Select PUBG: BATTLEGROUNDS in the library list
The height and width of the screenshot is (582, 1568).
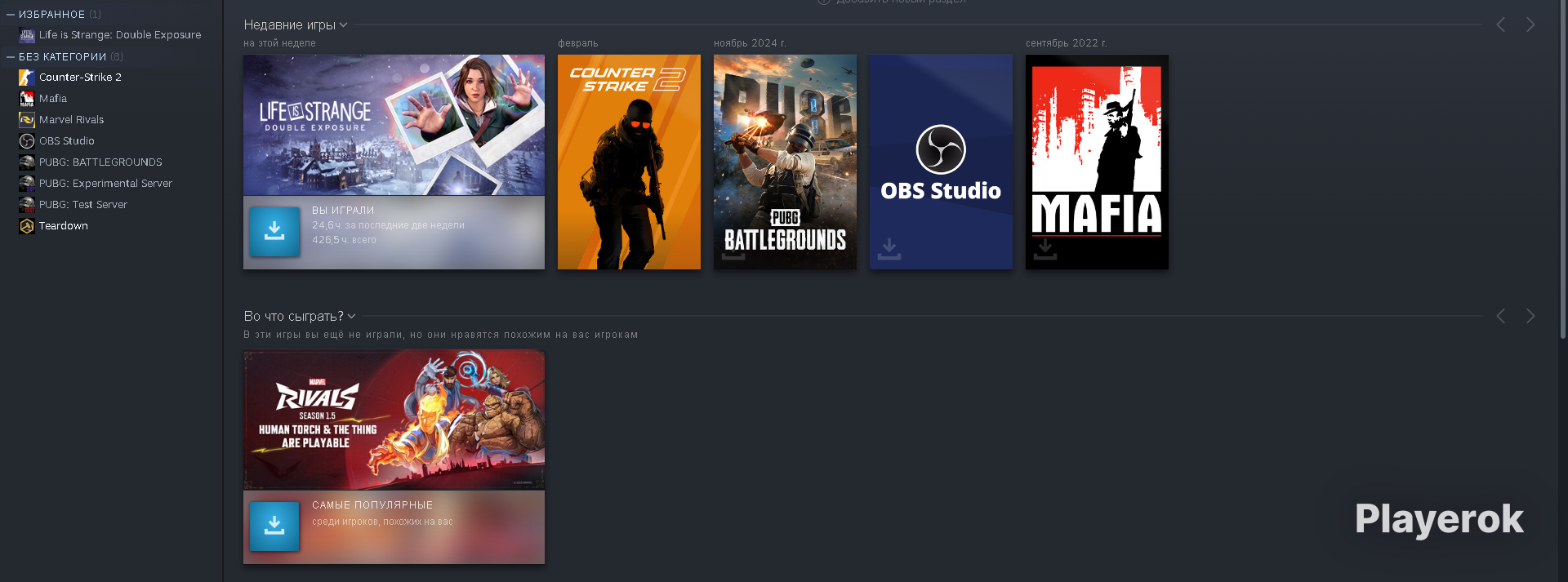point(100,162)
